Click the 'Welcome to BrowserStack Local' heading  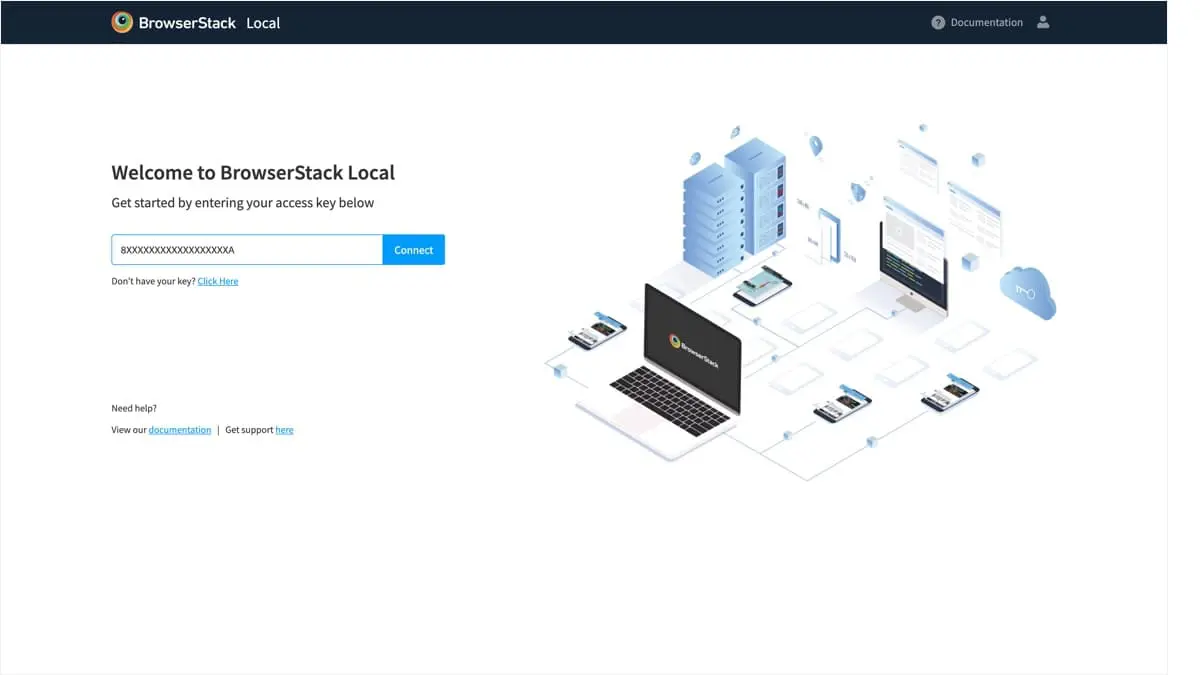pyautogui.click(x=253, y=172)
